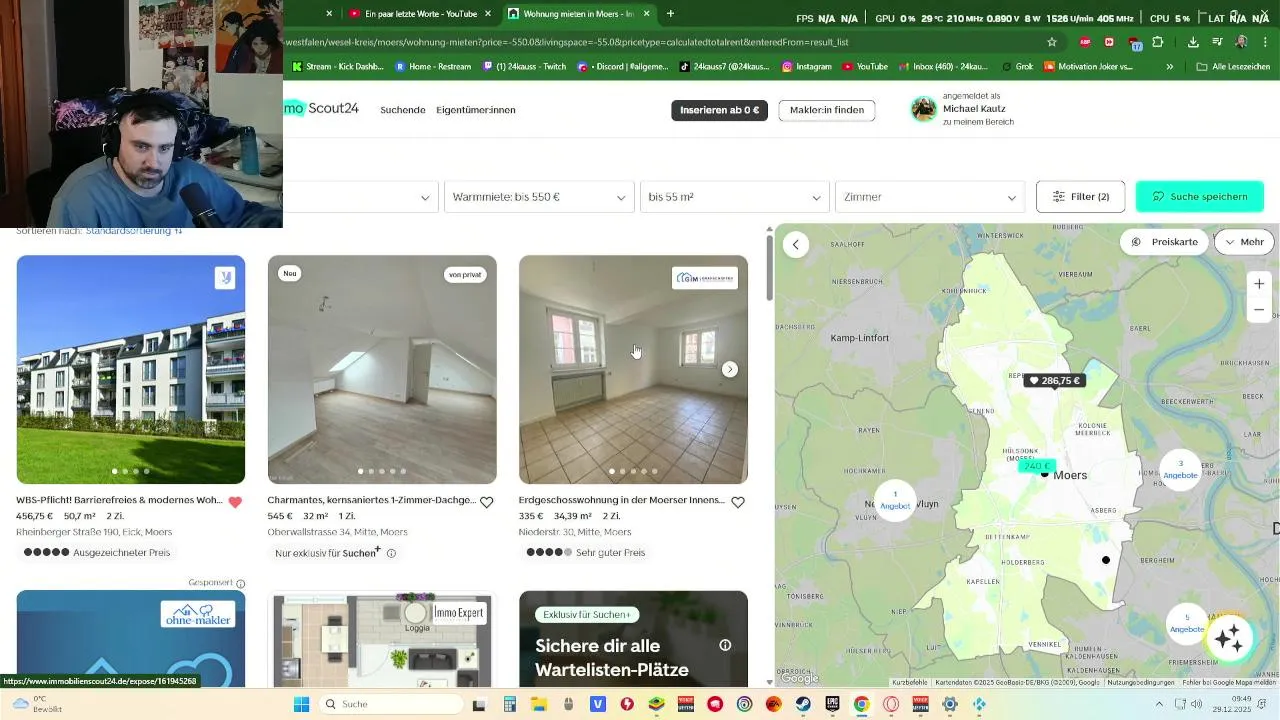The height and width of the screenshot is (720, 1280).
Task: Open Twitch 24kauss bookmark
Action: tap(524, 67)
